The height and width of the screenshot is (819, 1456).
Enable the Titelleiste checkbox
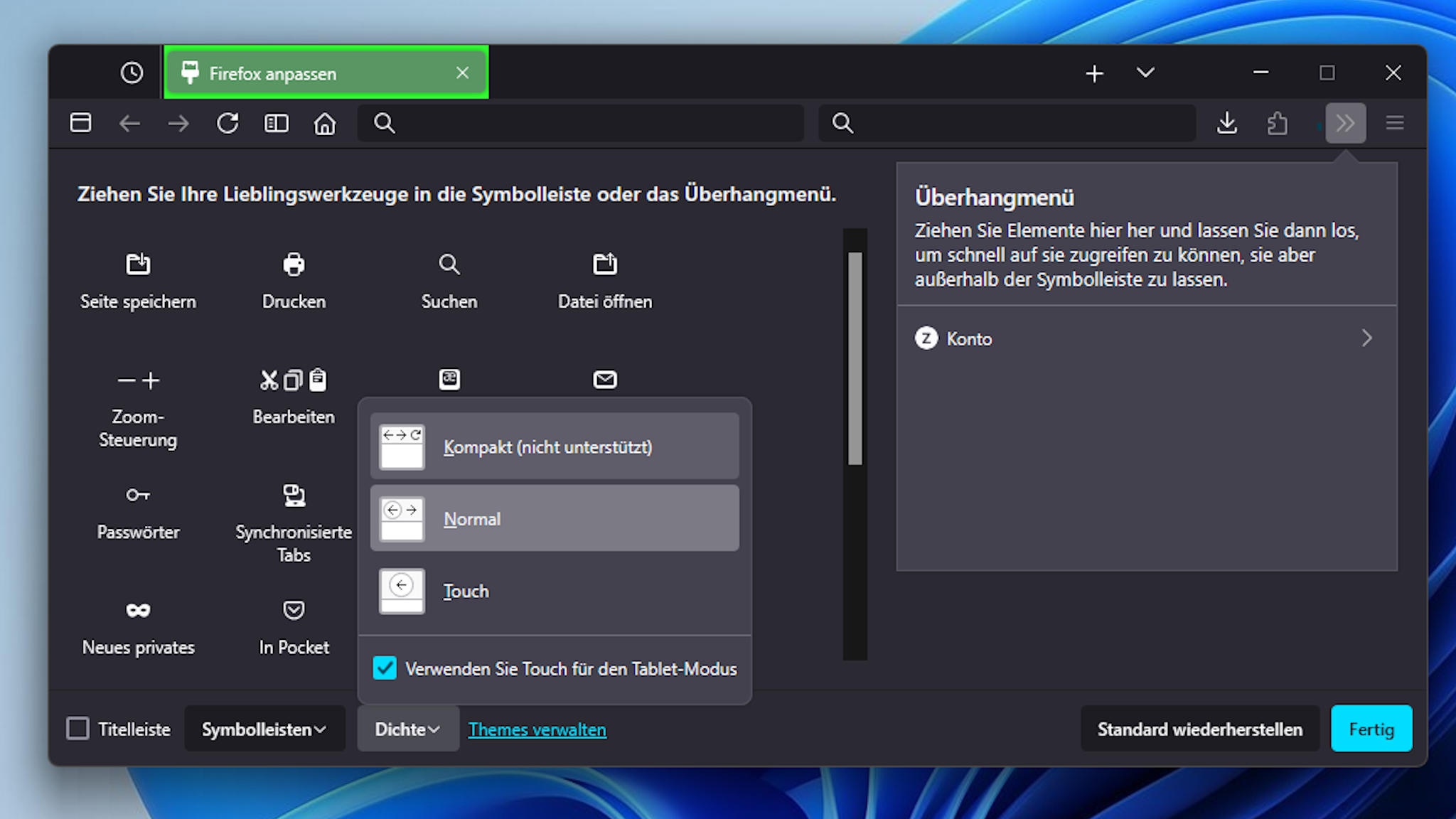click(77, 729)
